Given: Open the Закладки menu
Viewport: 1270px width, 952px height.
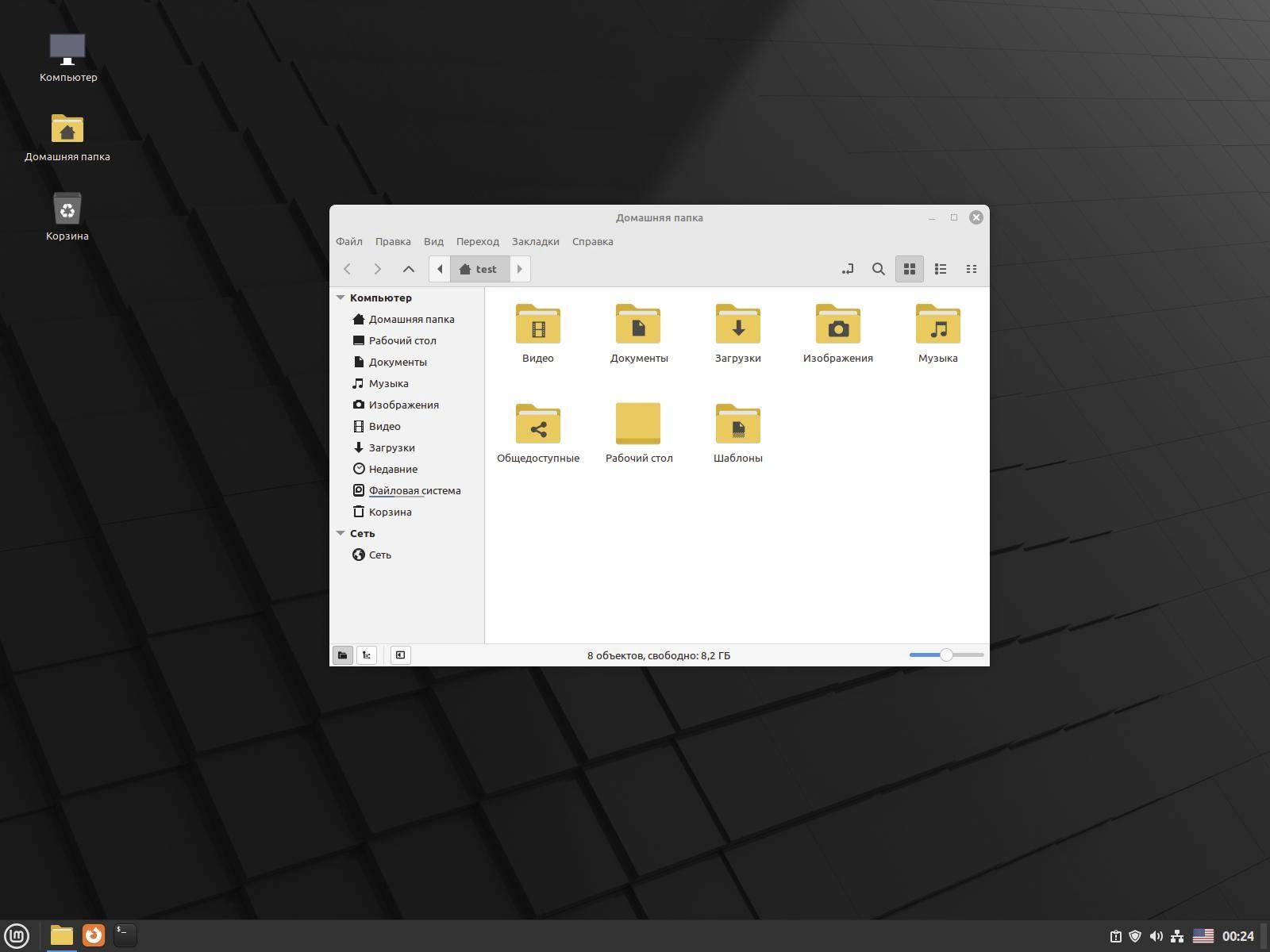Looking at the screenshot, I should (536, 241).
